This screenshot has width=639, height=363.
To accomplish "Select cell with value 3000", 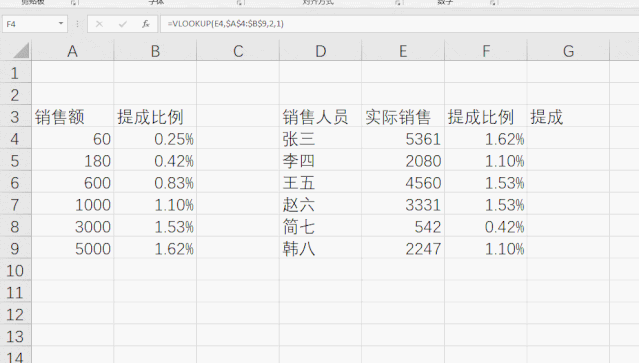I will click(73, 227).
